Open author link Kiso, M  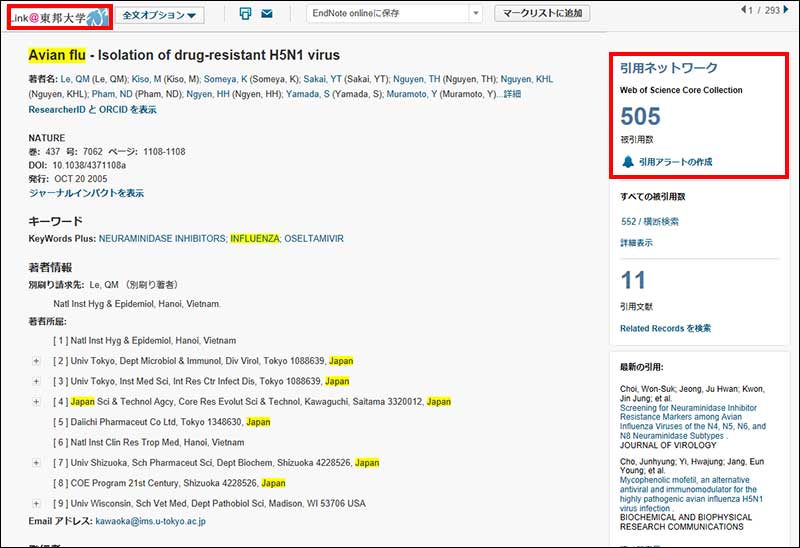[146, 79]
